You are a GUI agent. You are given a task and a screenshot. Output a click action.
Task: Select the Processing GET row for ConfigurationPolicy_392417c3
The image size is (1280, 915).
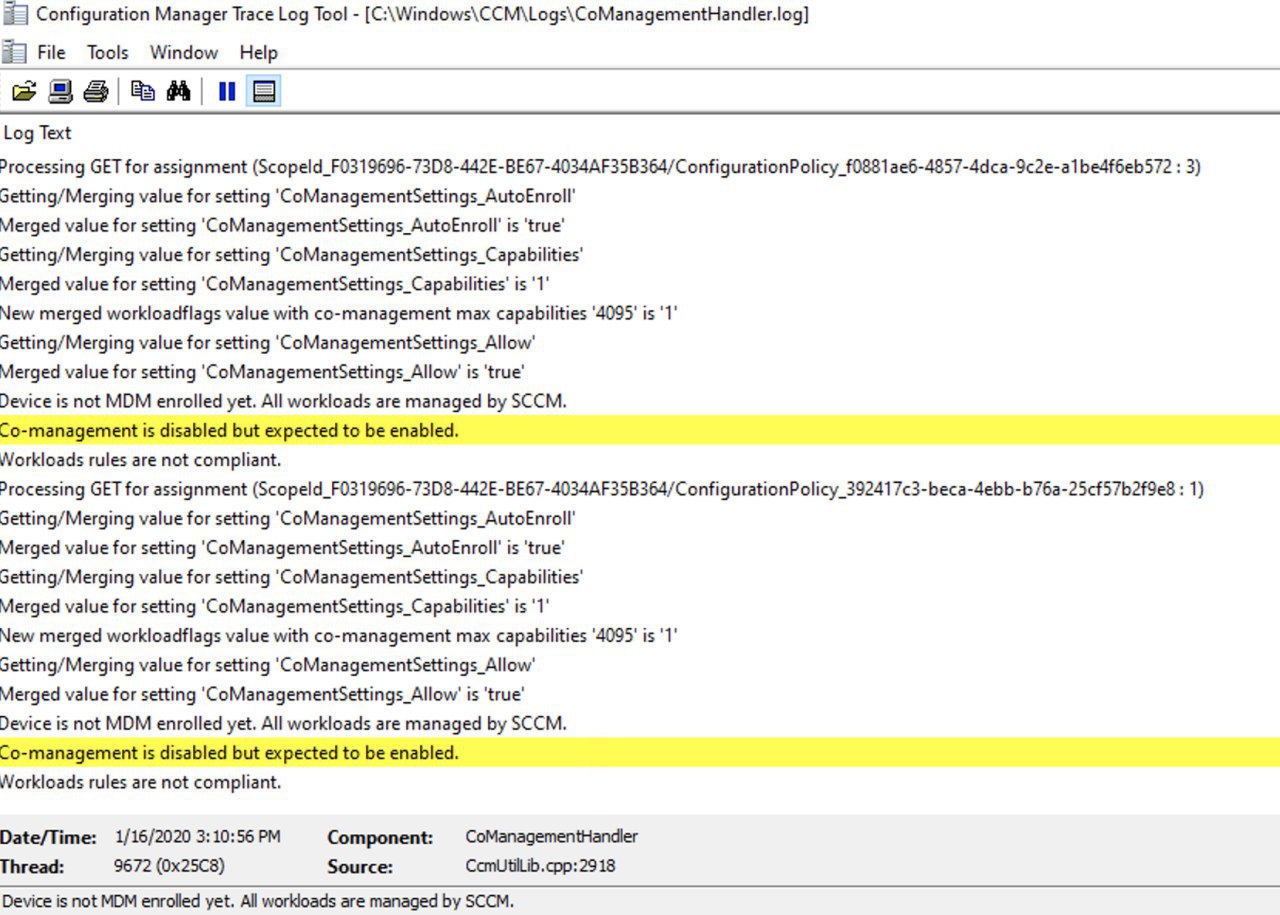(640, 489)
